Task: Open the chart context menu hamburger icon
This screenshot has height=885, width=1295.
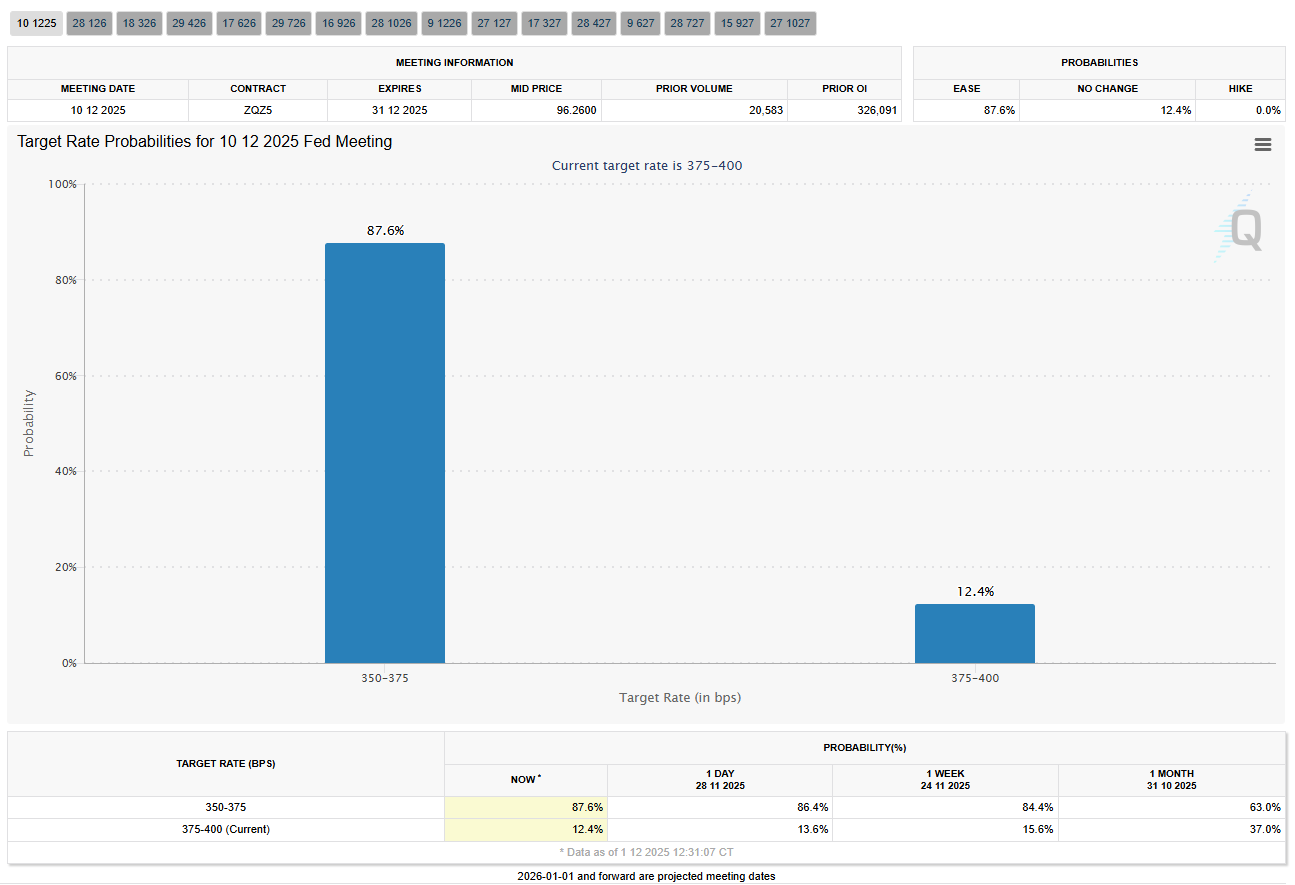Action: coord(1262,145)
